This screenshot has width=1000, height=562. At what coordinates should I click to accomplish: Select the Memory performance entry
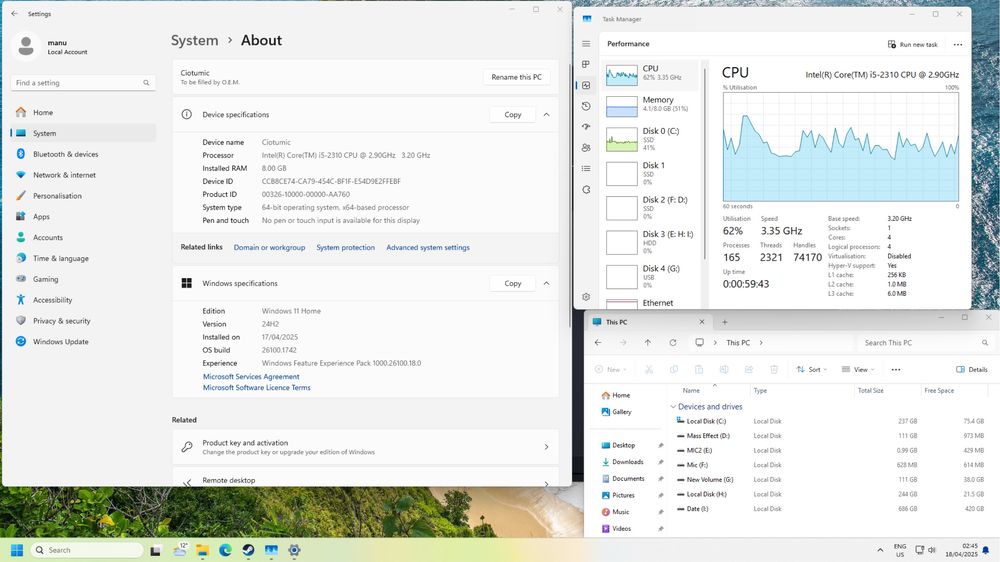tap(651, 106)
